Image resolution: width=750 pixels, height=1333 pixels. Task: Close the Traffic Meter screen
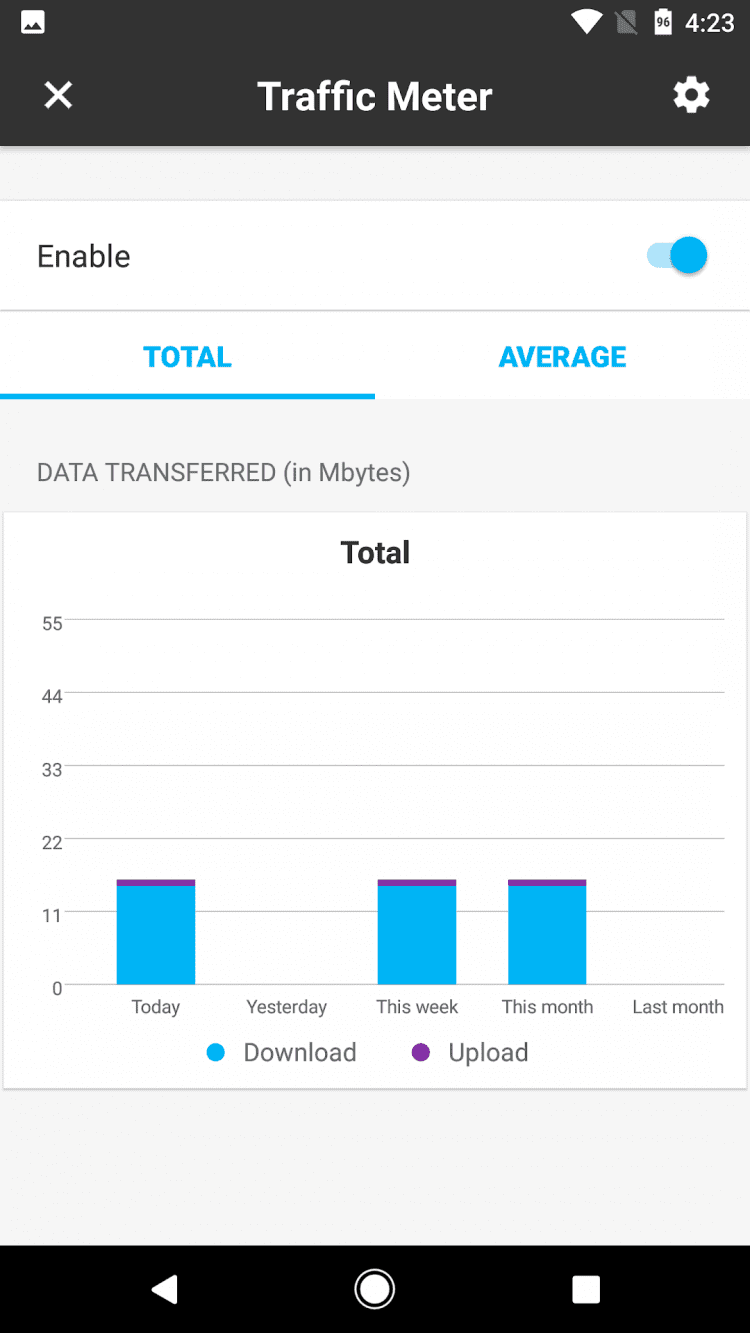(x=58, y=96)
